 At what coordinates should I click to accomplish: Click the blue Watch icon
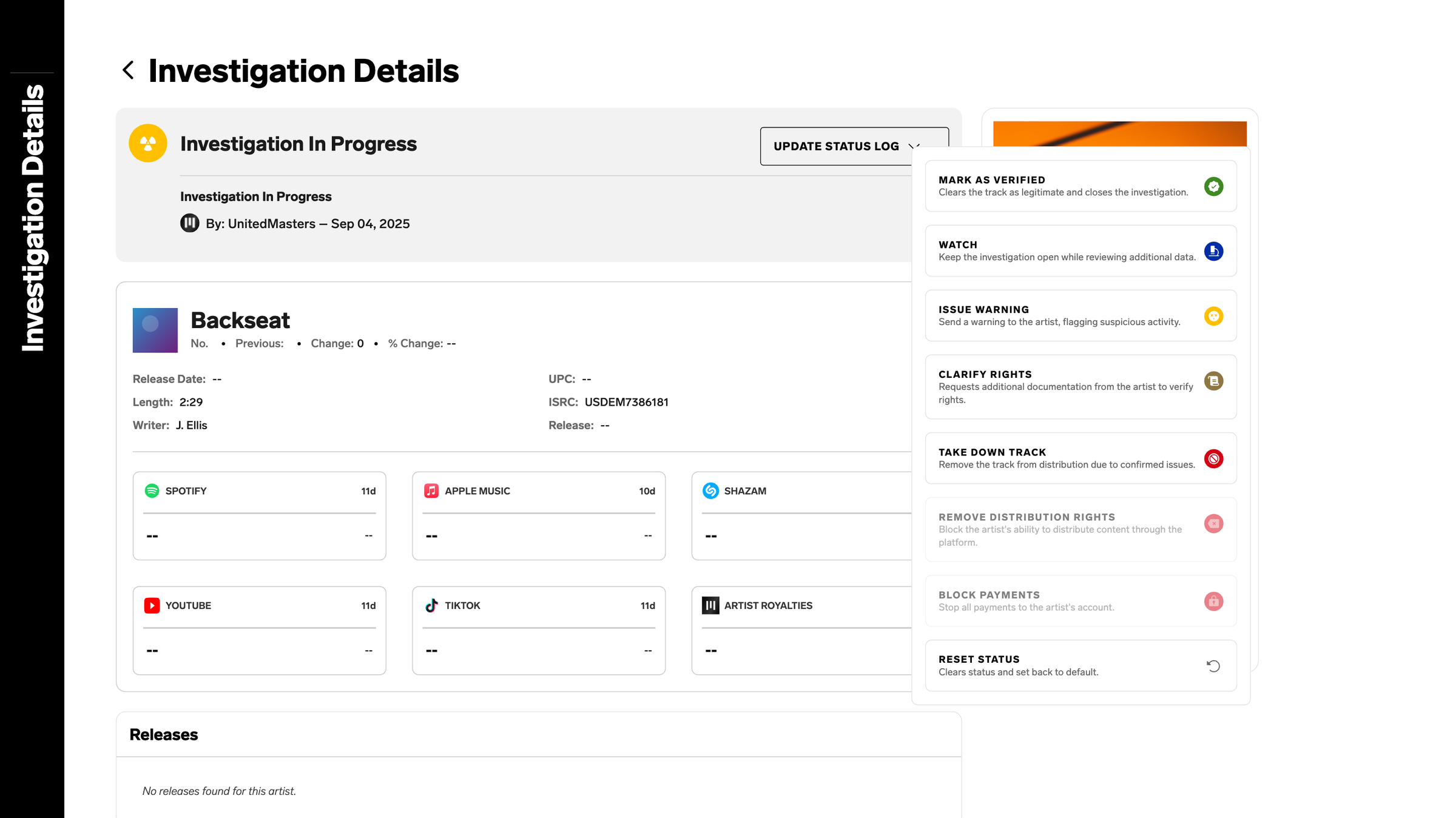coord(1213,251)
